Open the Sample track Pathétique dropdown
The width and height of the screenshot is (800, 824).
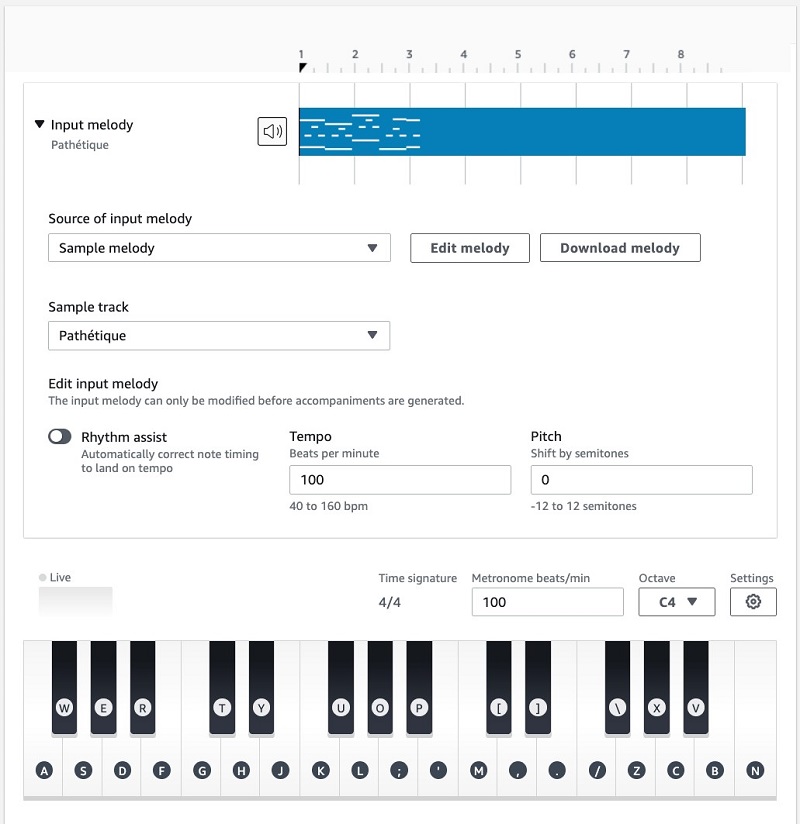219,336
